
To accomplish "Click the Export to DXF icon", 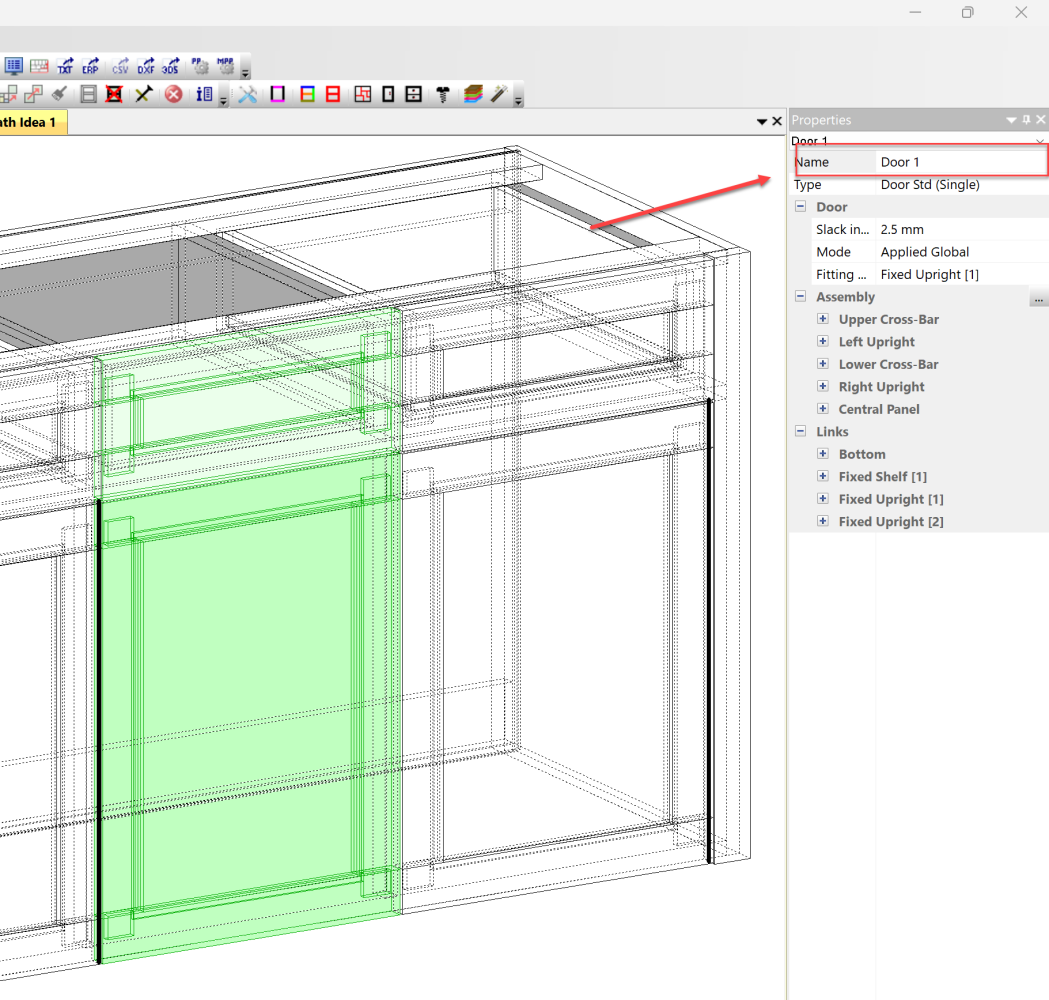I will (x=146, y=67).
